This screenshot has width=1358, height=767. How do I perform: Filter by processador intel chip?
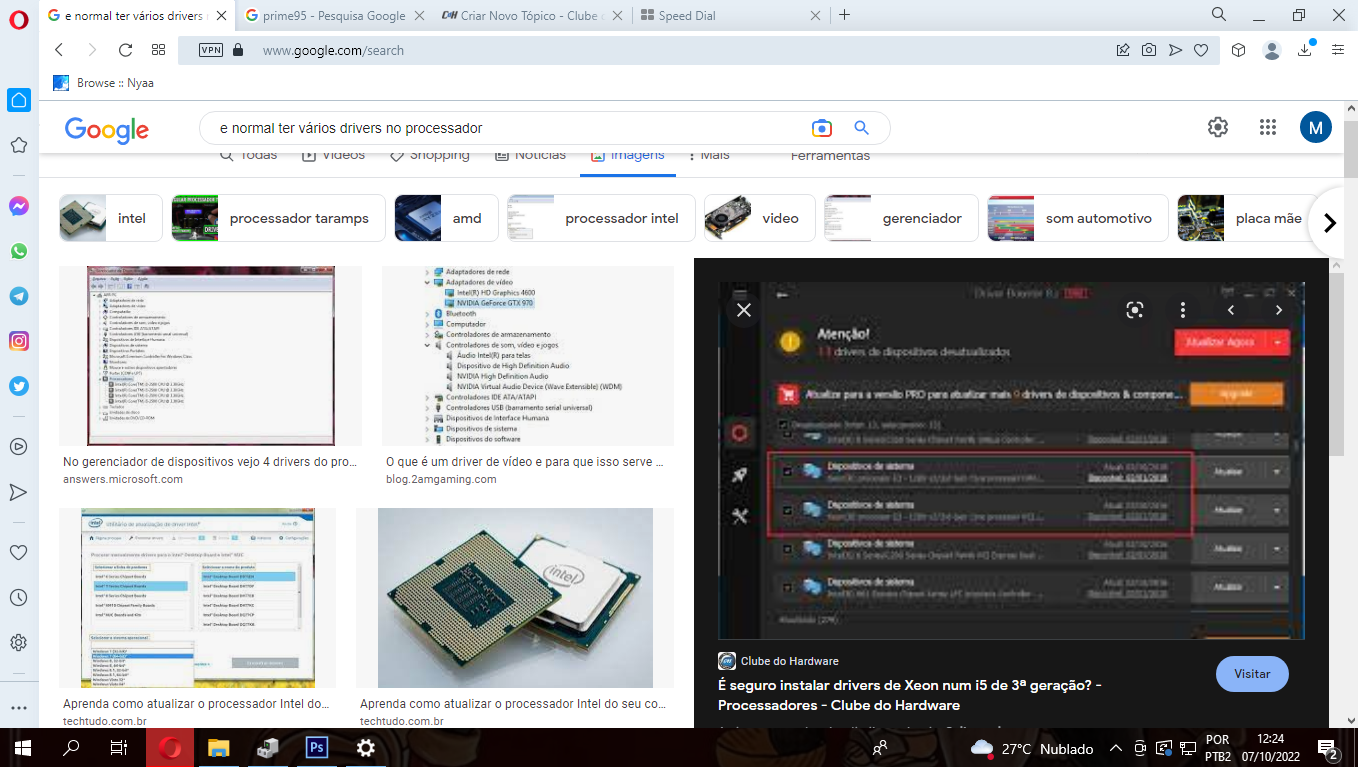pyautogui.click(x=601, y=218)
